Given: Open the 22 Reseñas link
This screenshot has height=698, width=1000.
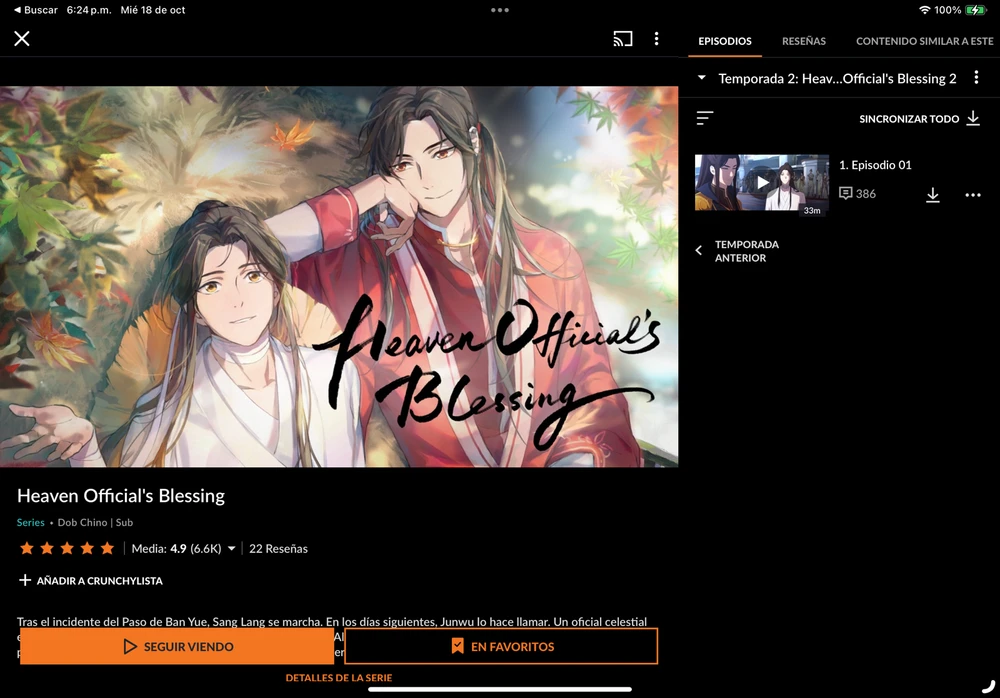Looking at the screenshot, I should pyautogui.click(x=278, y=549).
